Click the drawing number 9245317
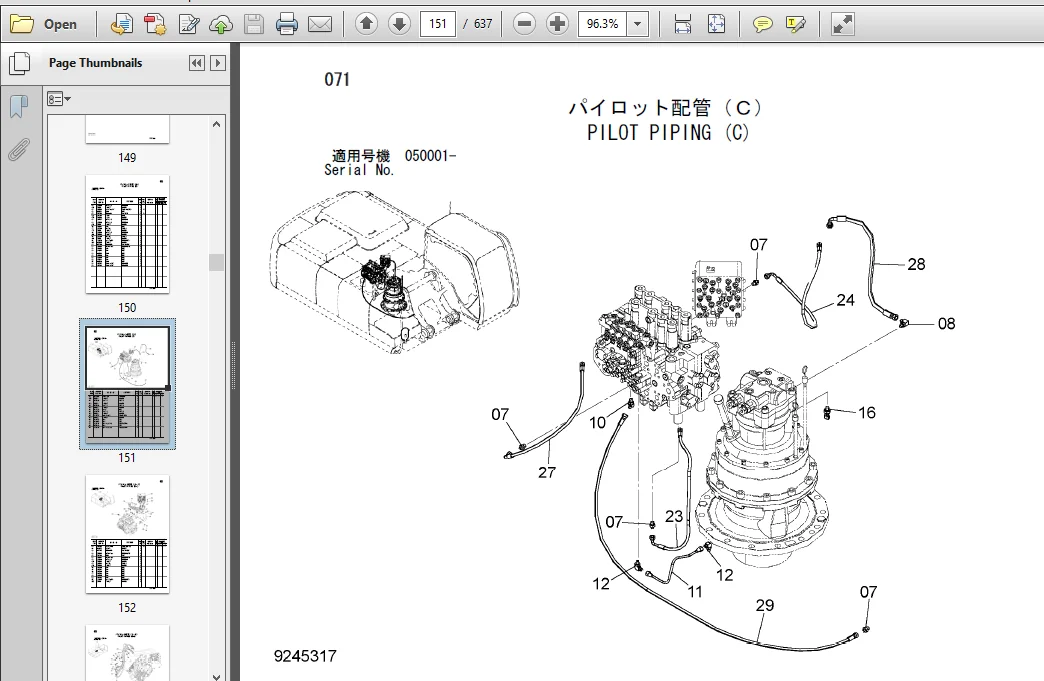This screenshot has height=681, width=1044. tap(305, 656)
